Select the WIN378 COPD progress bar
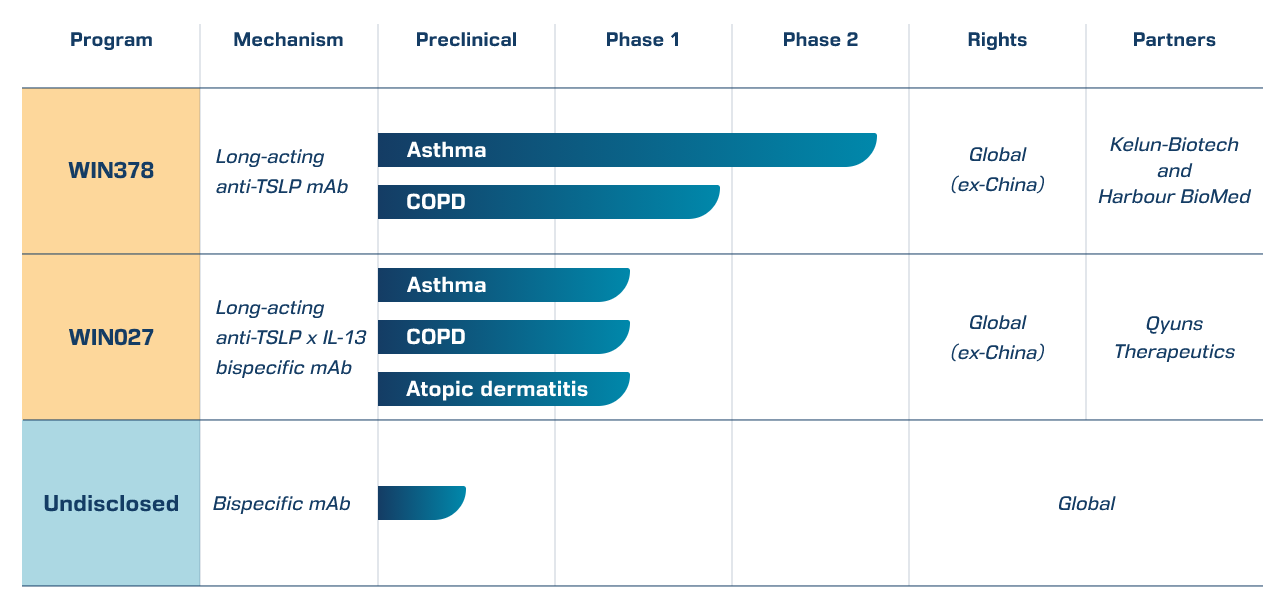1275x595 pixels. point(548,202)
